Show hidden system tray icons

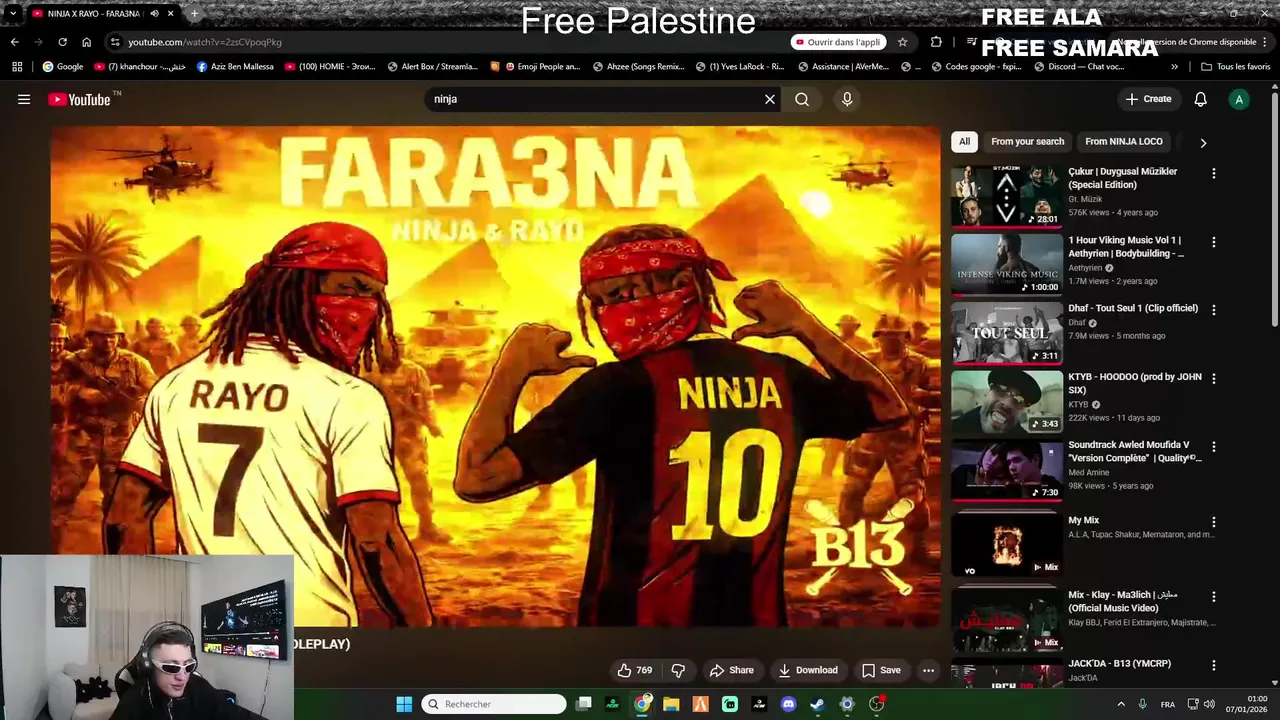coord(1120,704)
